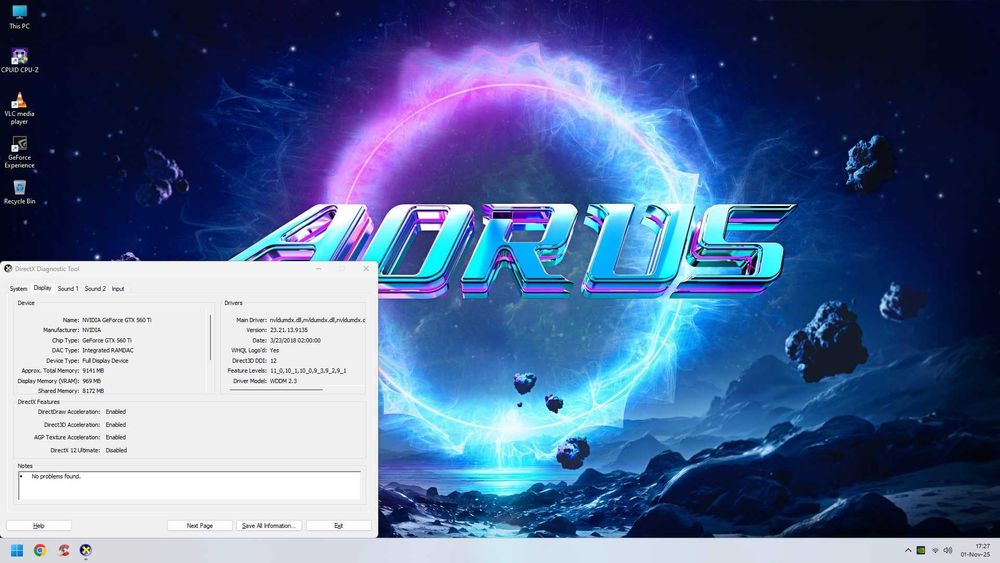Image resolution: width=1000 pixels, height=563 pixels.
Task: Select DirectX Diagnostic Tool taskbar icon
Action: [85, 550]
